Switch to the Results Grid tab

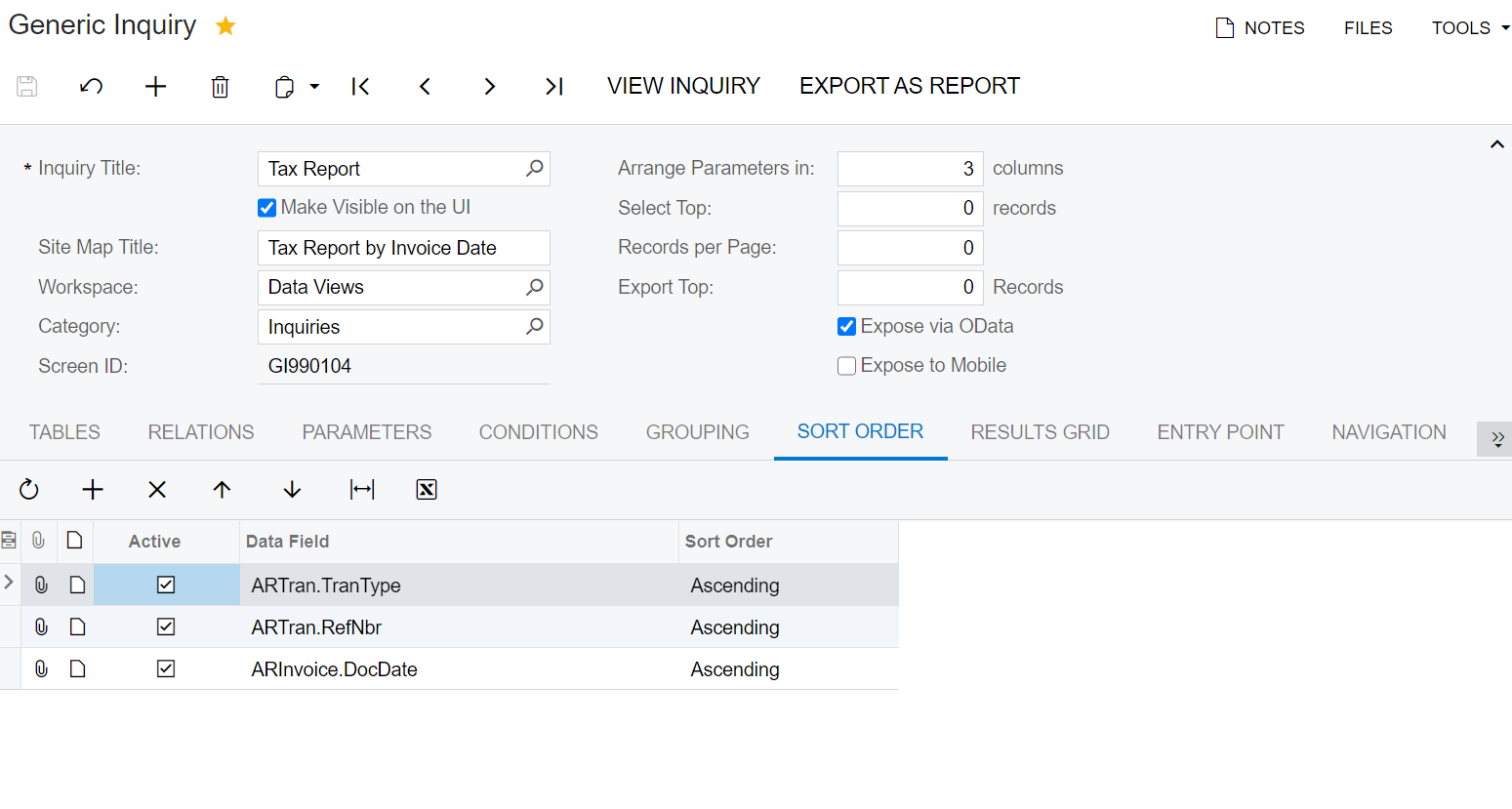click(1040, 432)
